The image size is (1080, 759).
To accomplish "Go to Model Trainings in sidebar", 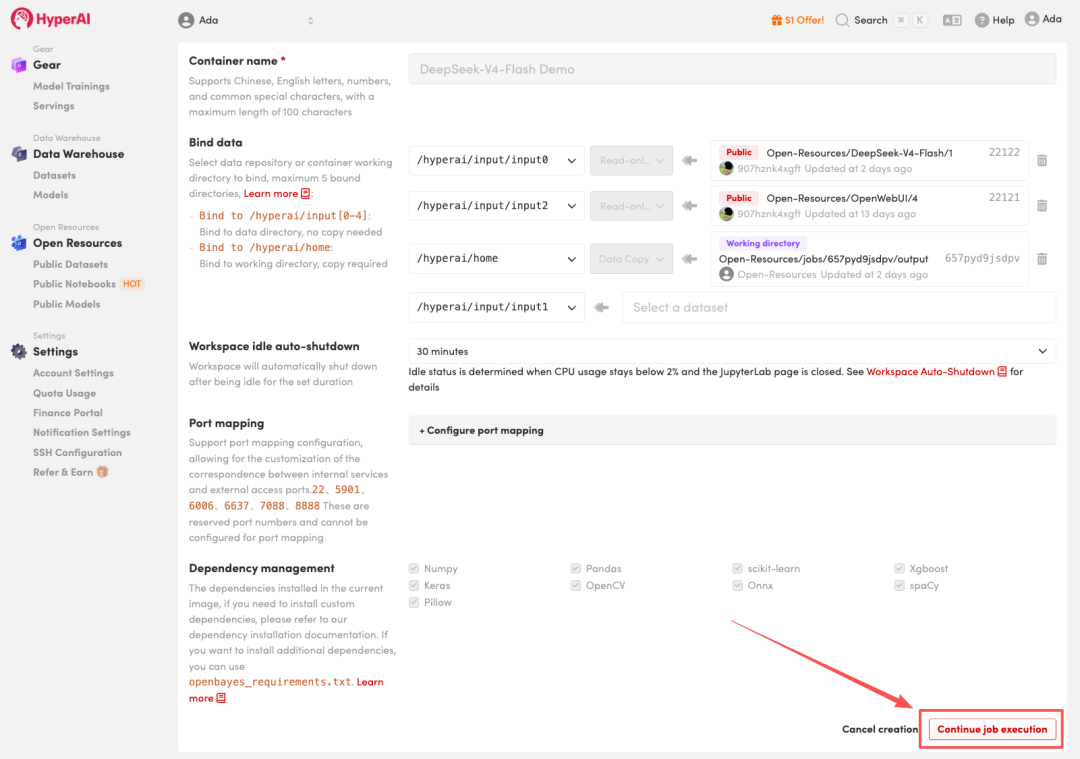I will 71,86.
